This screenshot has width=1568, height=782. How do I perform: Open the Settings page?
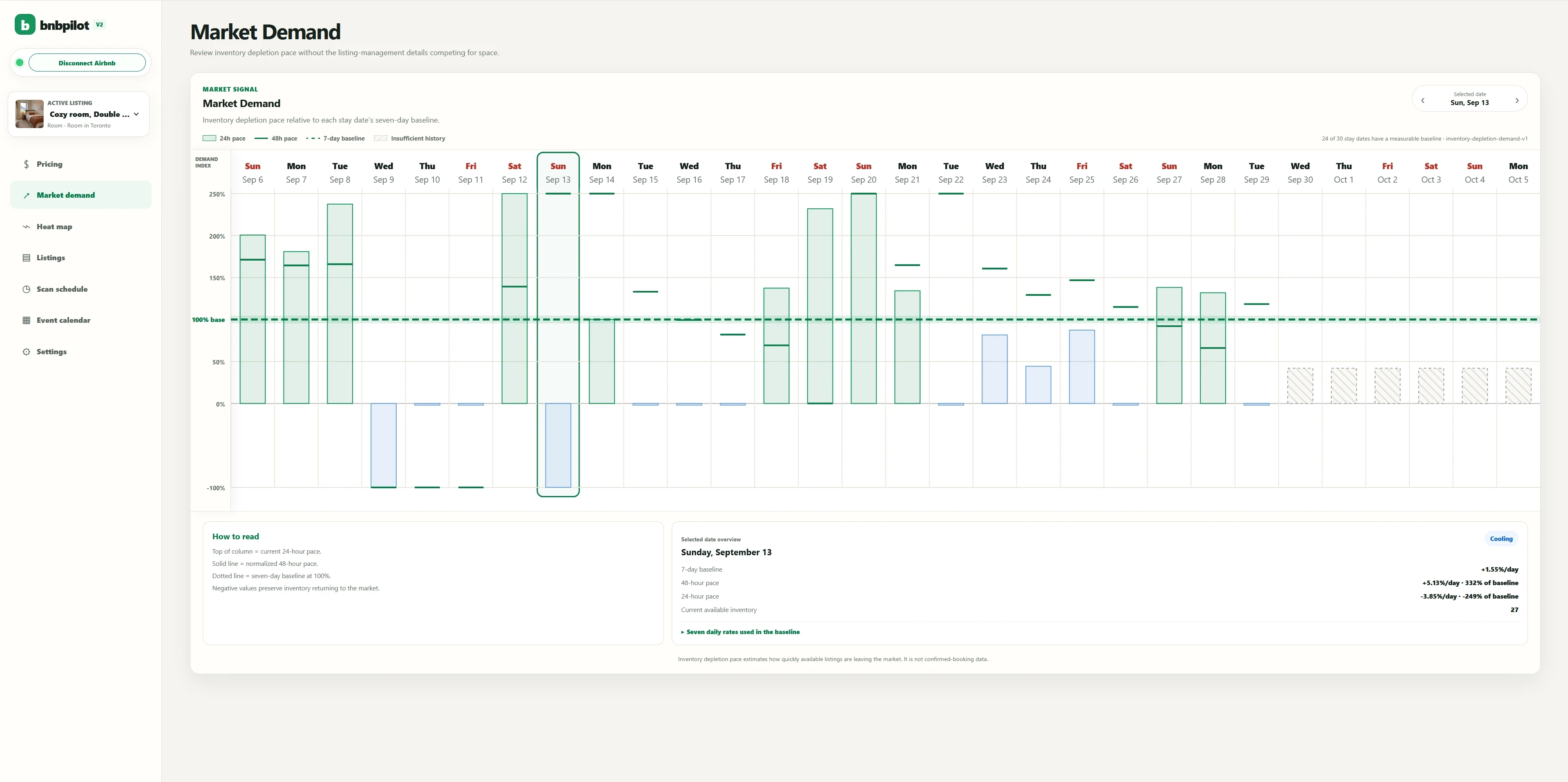coord(80,352)
